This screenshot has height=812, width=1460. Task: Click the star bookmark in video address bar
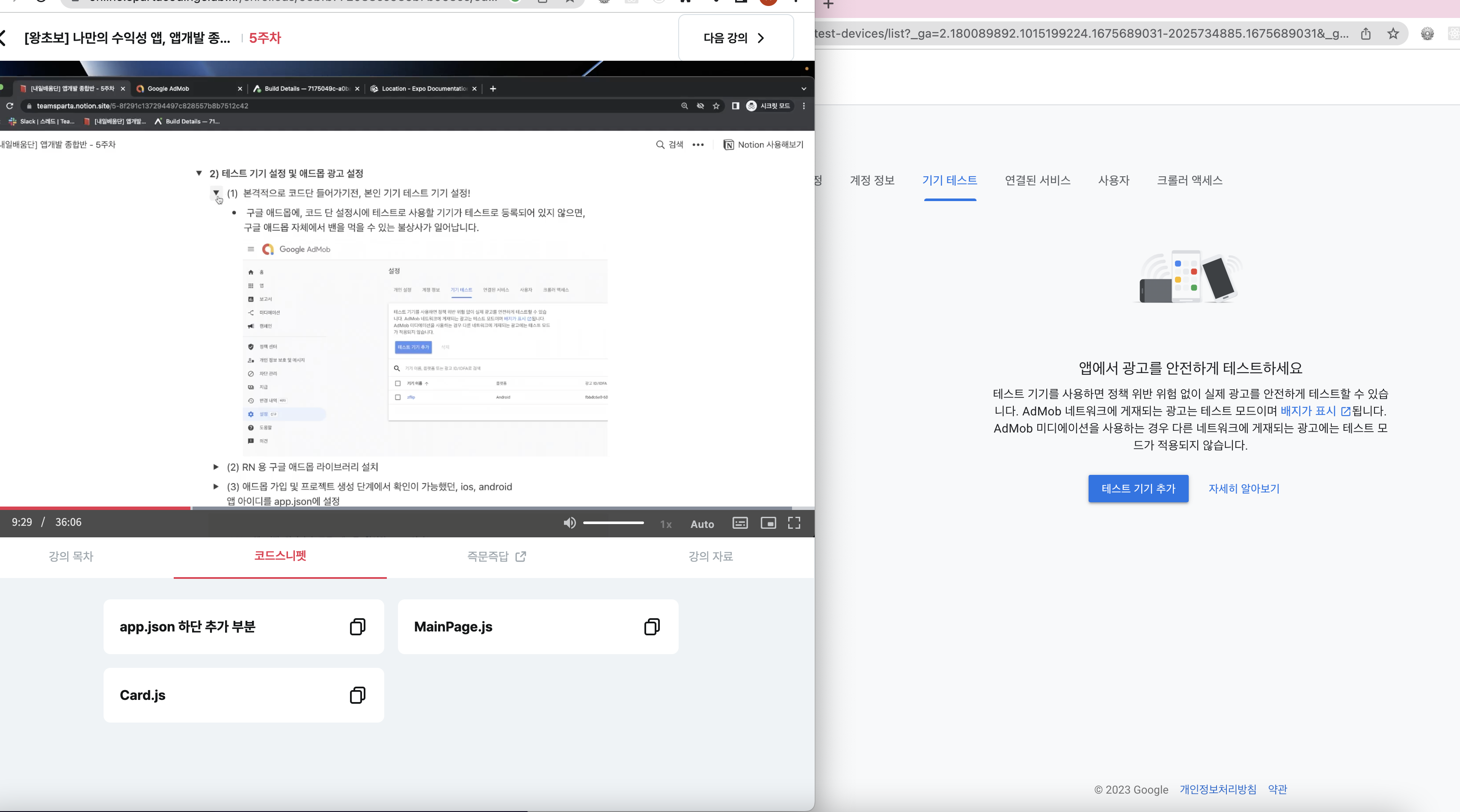point(716,106)
